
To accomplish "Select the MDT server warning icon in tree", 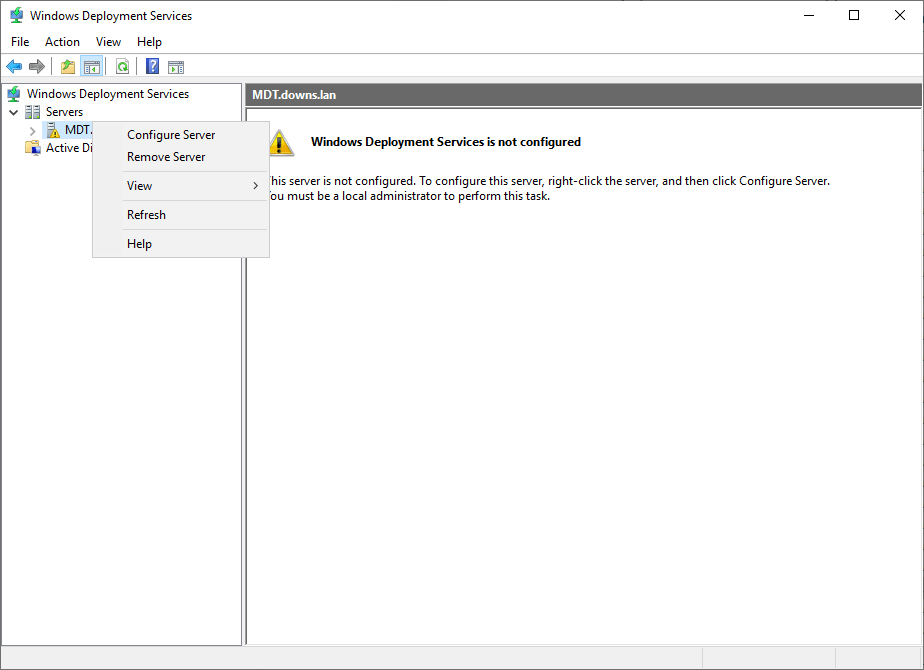I will point(54,130).
